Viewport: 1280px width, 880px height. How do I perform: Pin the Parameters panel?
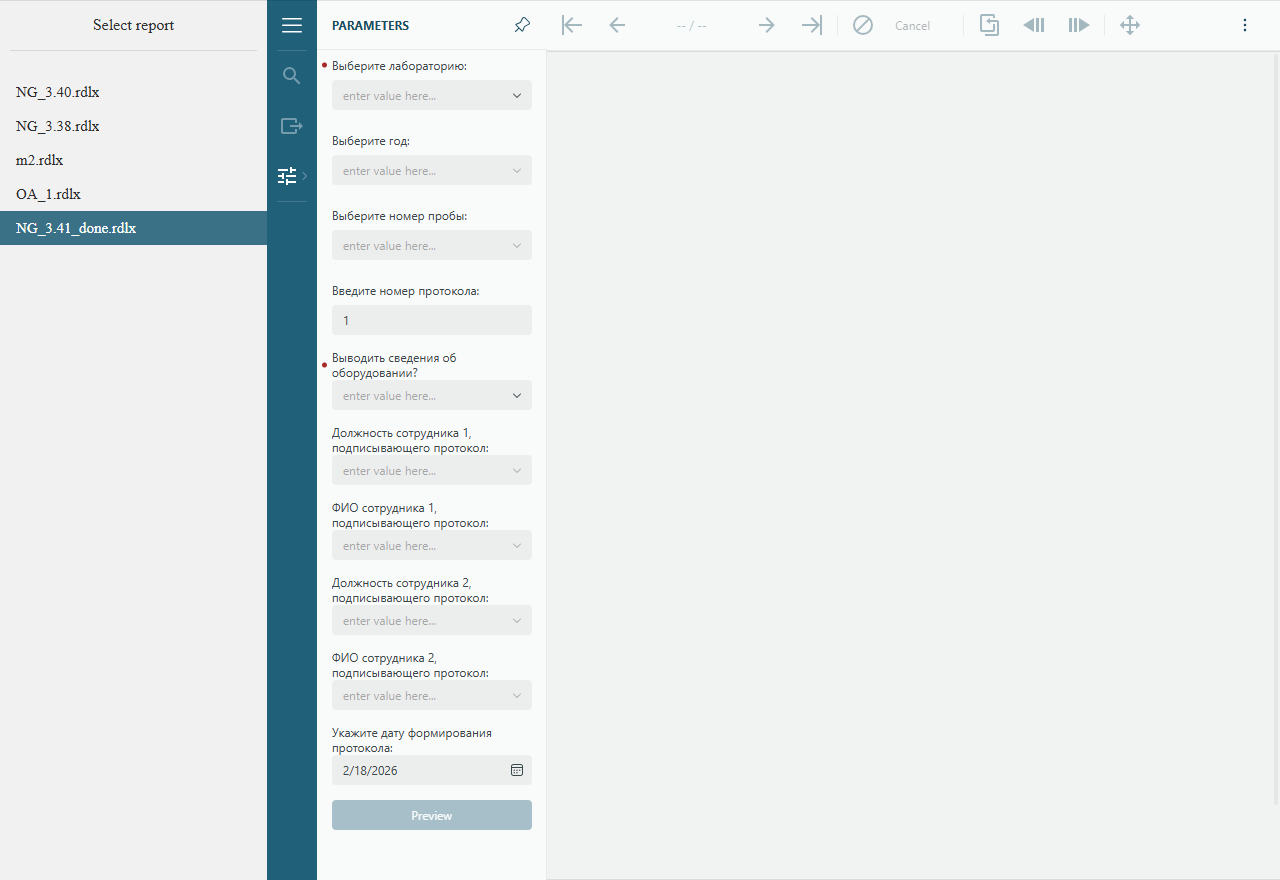[522, 26]
